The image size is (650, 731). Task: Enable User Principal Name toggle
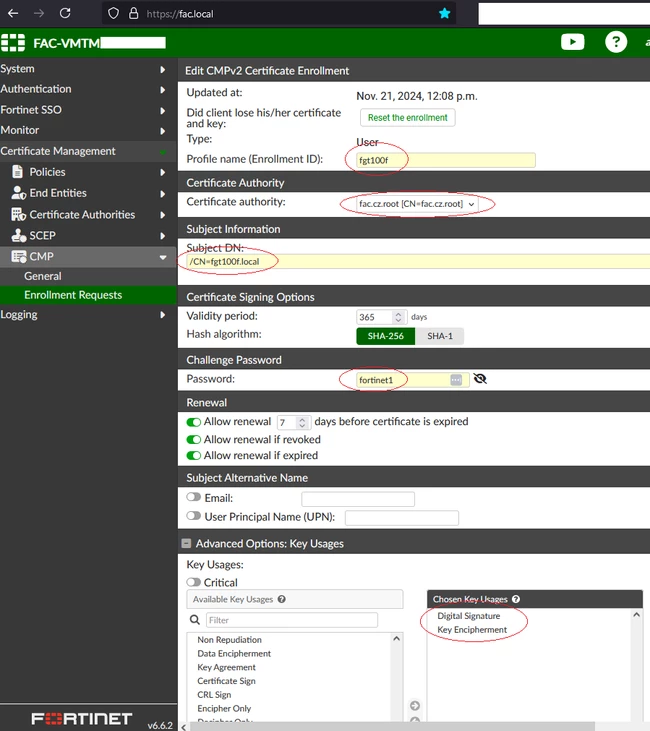pyautogui.click(x=194, y=516)
